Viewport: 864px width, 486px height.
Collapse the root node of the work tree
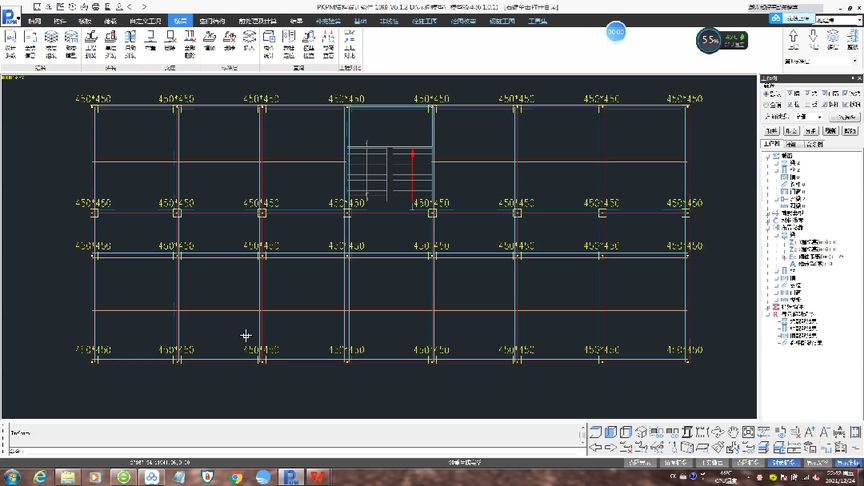point(768,156)
